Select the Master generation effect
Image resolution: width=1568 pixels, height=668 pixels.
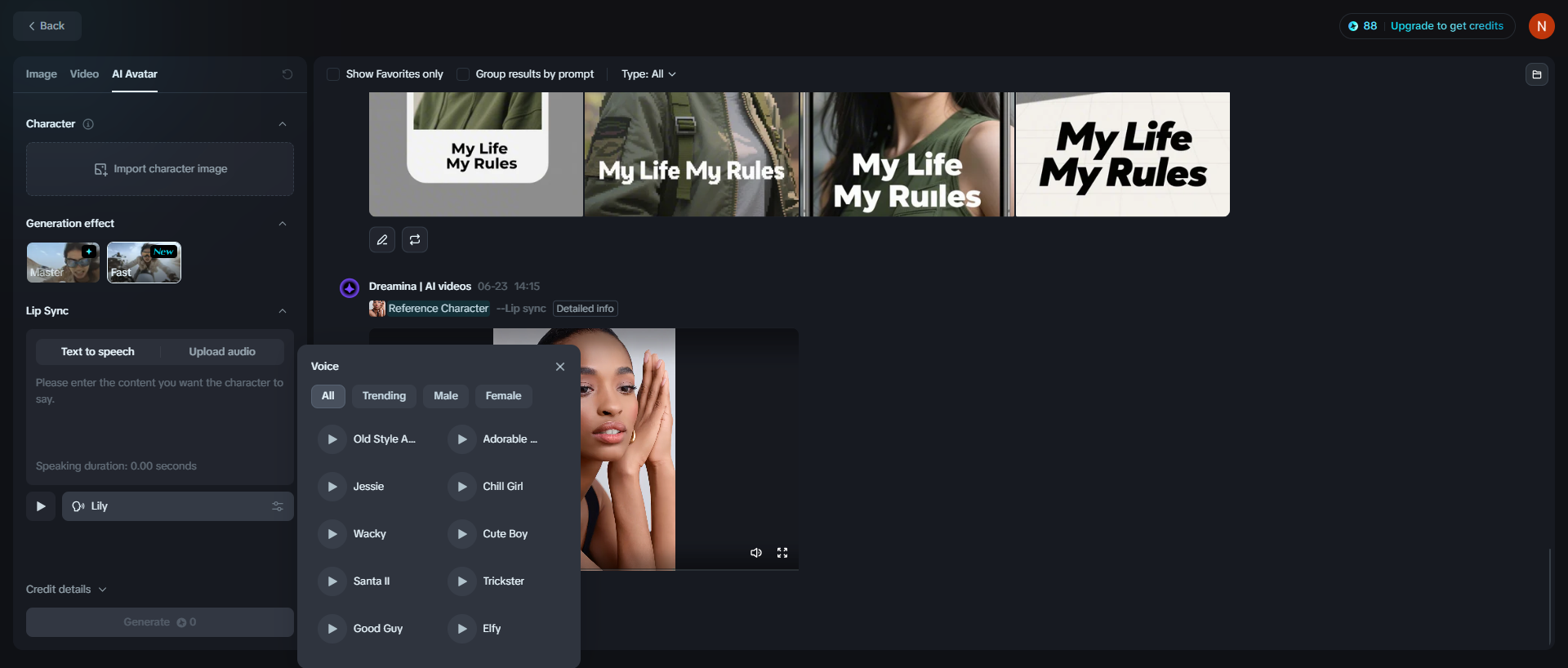[63, 263]
